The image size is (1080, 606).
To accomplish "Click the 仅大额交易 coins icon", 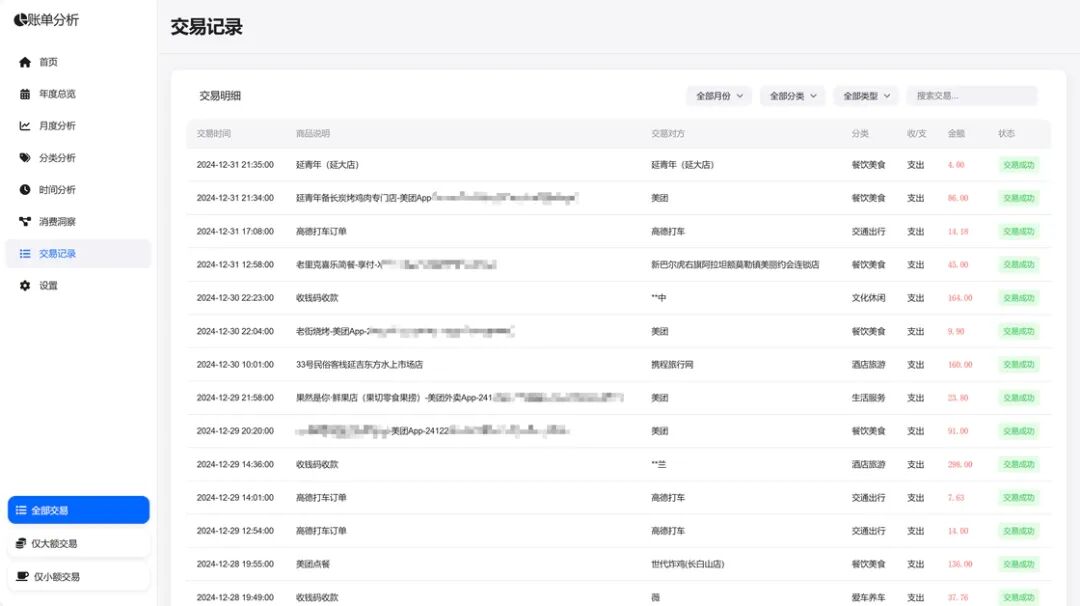I will click(21, 543).
